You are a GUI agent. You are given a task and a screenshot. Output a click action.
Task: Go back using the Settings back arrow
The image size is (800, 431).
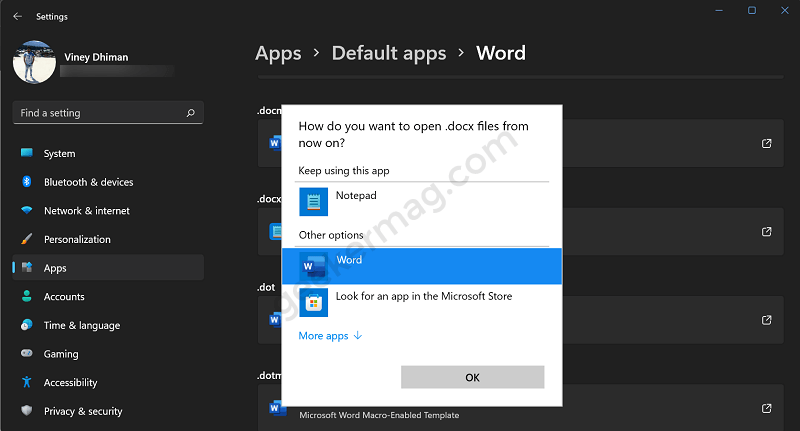17,16
